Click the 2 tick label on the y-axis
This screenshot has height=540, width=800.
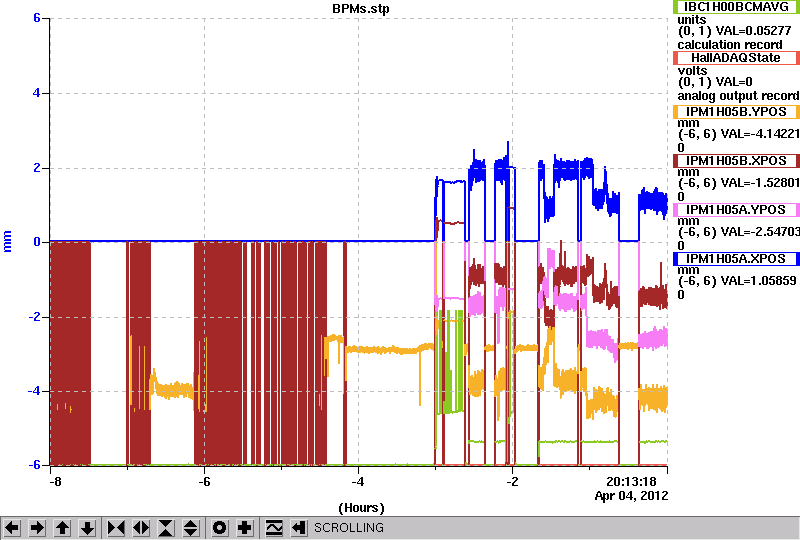pyautogui.click(x=37, y=168)
